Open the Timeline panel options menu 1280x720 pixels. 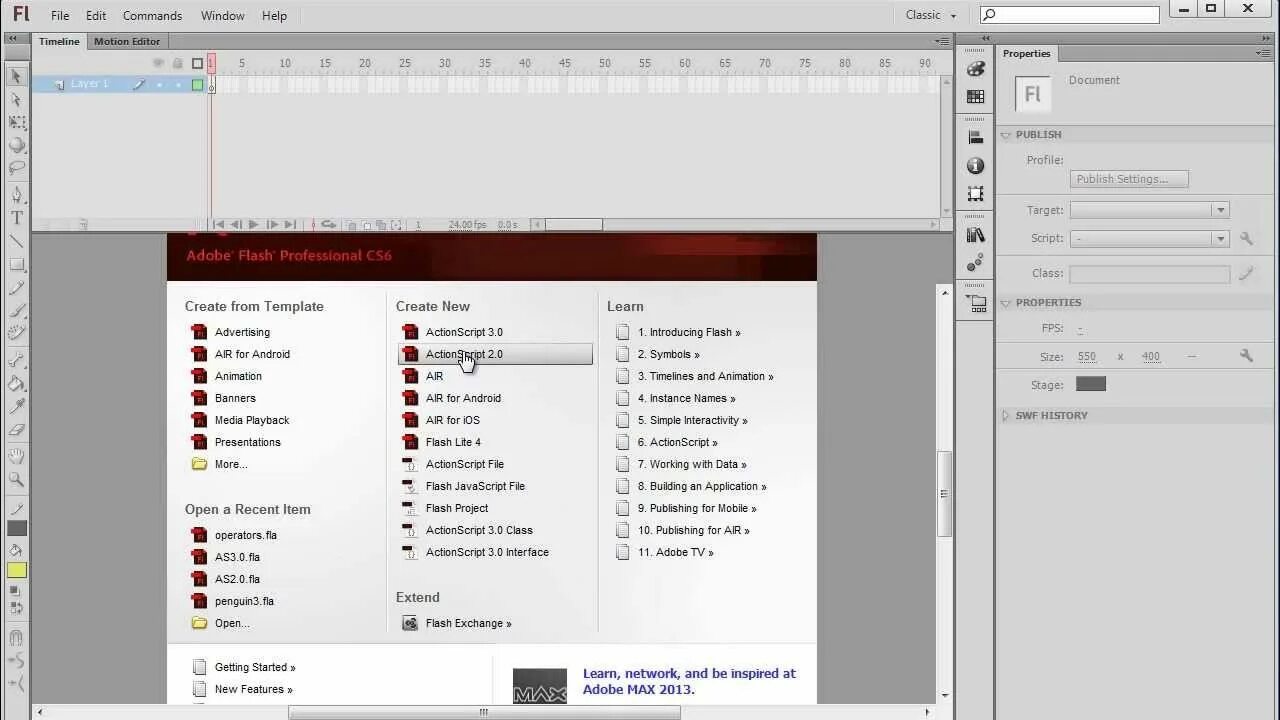(942, 41)
